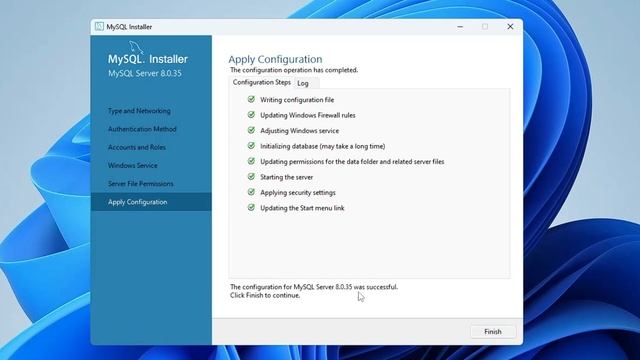Click the 'Apply Configuration' page heading
The height and width of the screenshot is (360, 640).
[x=275, y=59]
